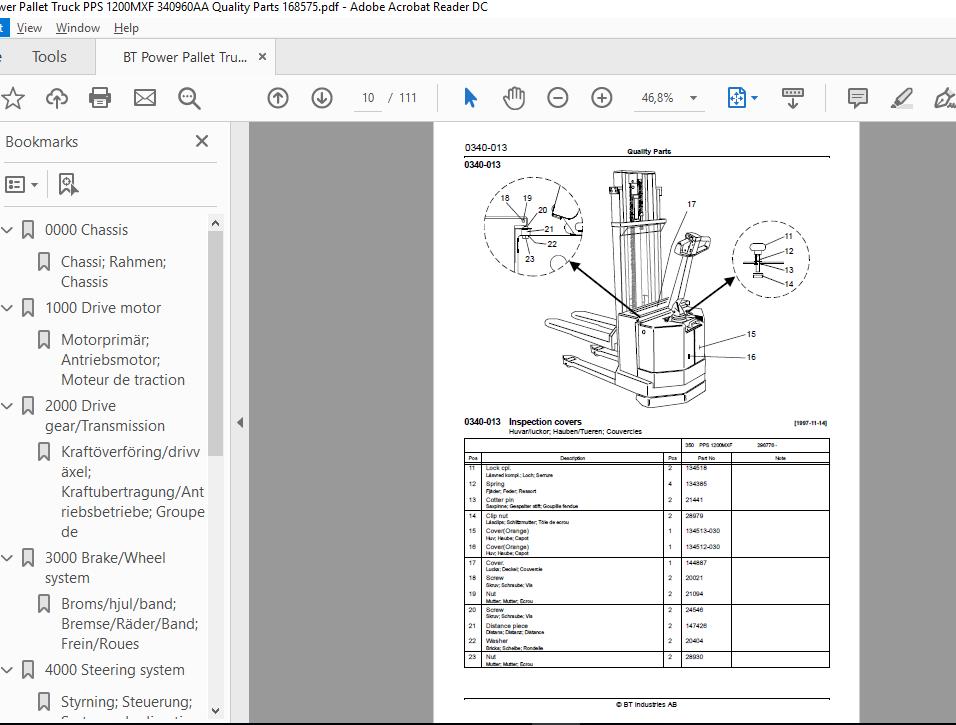Zoom in with the plus icon

(x=602, y=98)
